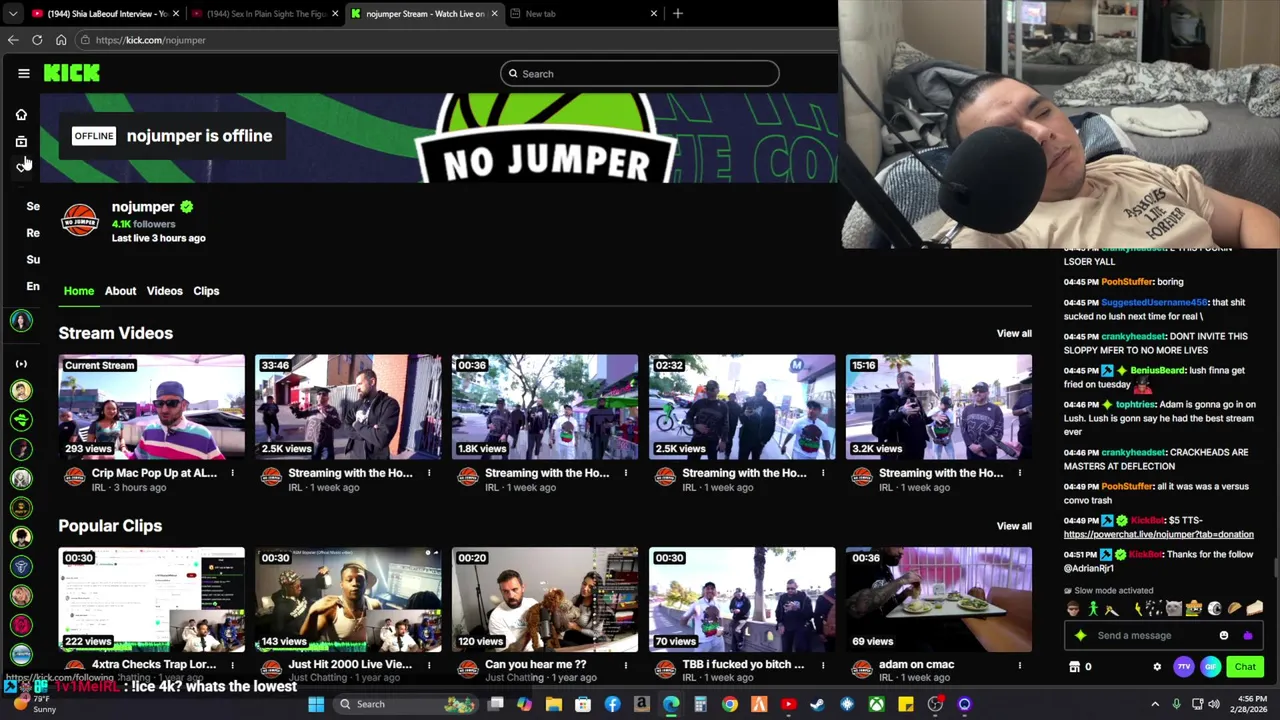Open the purple gift icon in chat input
The width and height of the screenshot is (1280, 720).
click(x=1248, y=635)
